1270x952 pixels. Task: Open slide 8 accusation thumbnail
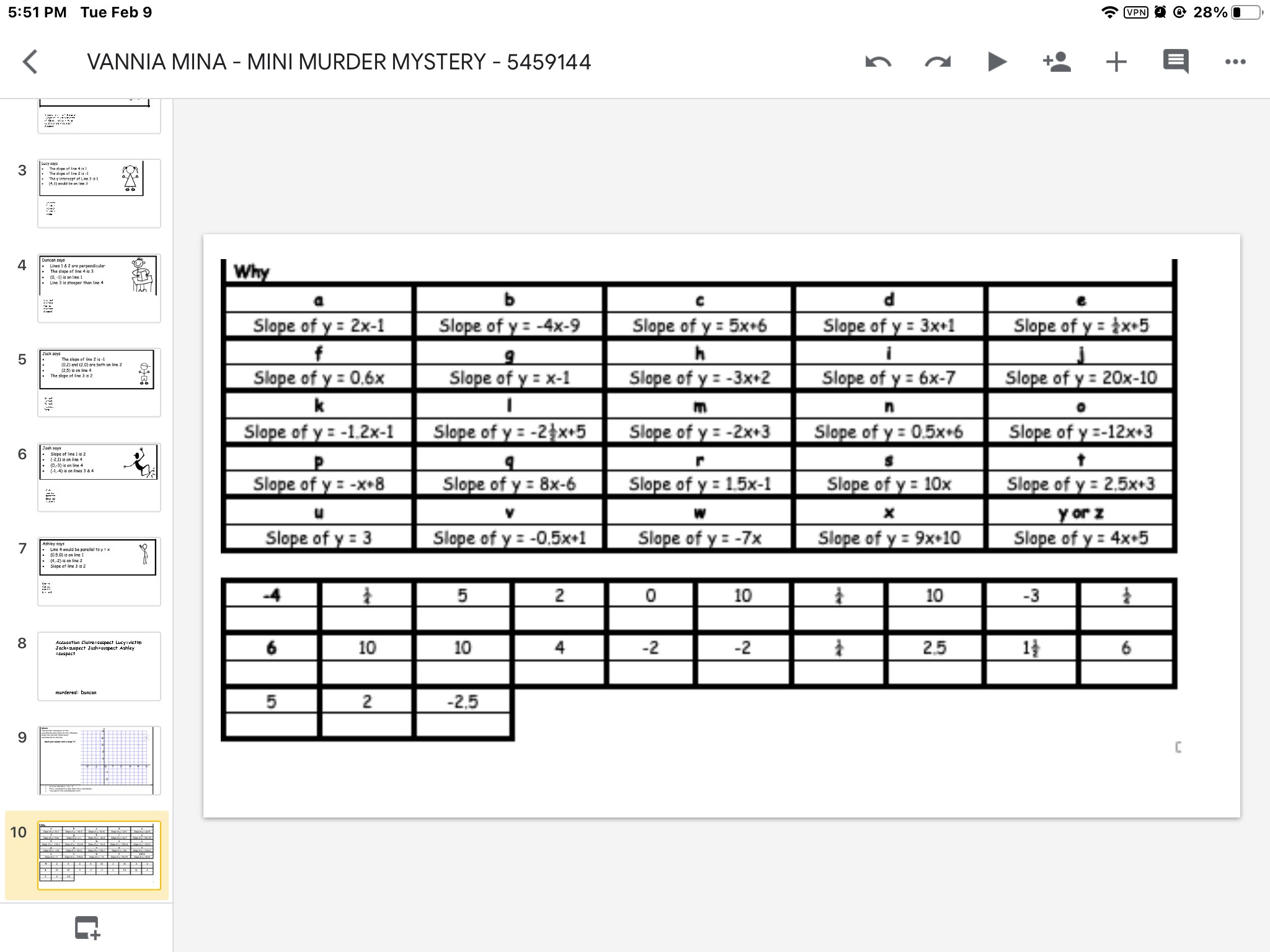point(99,666)
